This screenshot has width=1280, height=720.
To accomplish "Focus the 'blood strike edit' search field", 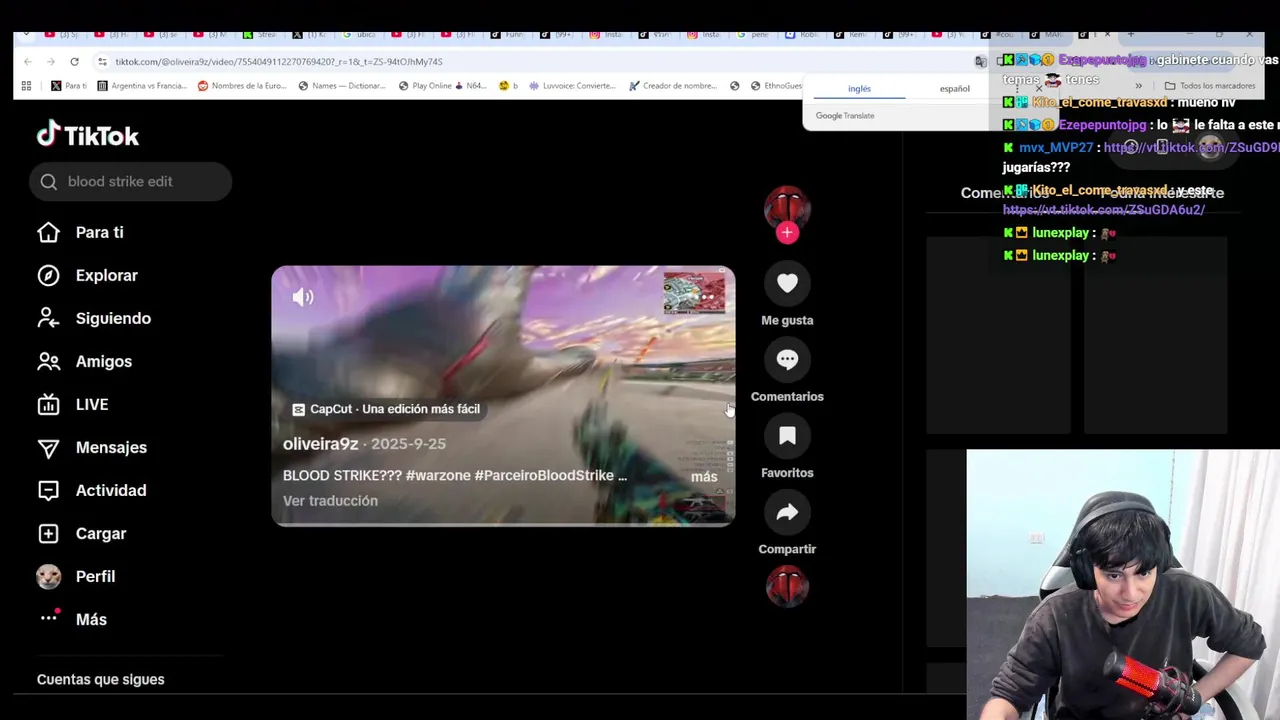I will 130,181.
